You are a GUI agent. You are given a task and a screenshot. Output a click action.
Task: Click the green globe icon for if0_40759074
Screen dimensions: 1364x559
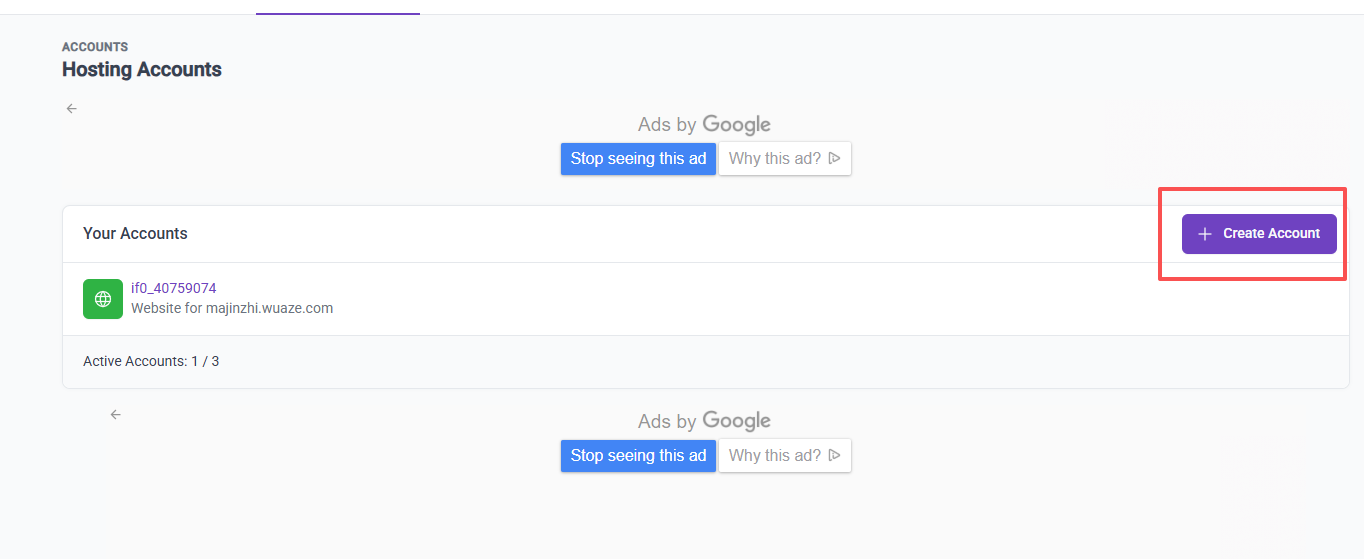(102, 299)
